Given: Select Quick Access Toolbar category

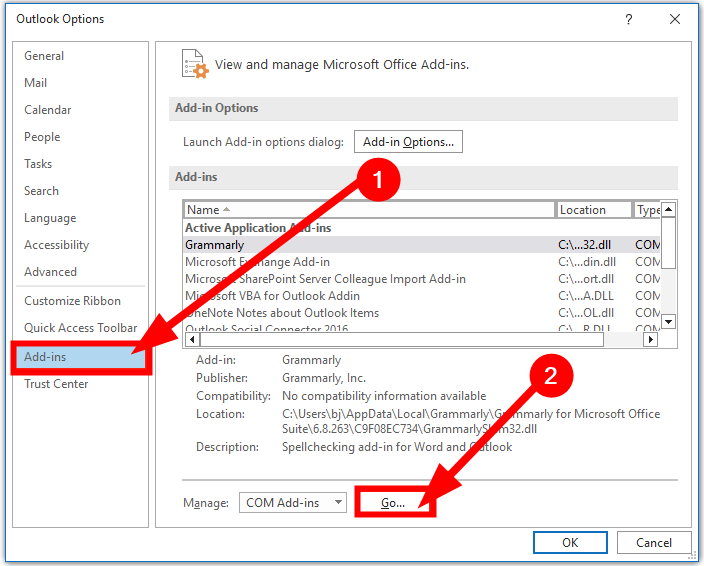Looking at the screenshot, I should tap(80, 328).
